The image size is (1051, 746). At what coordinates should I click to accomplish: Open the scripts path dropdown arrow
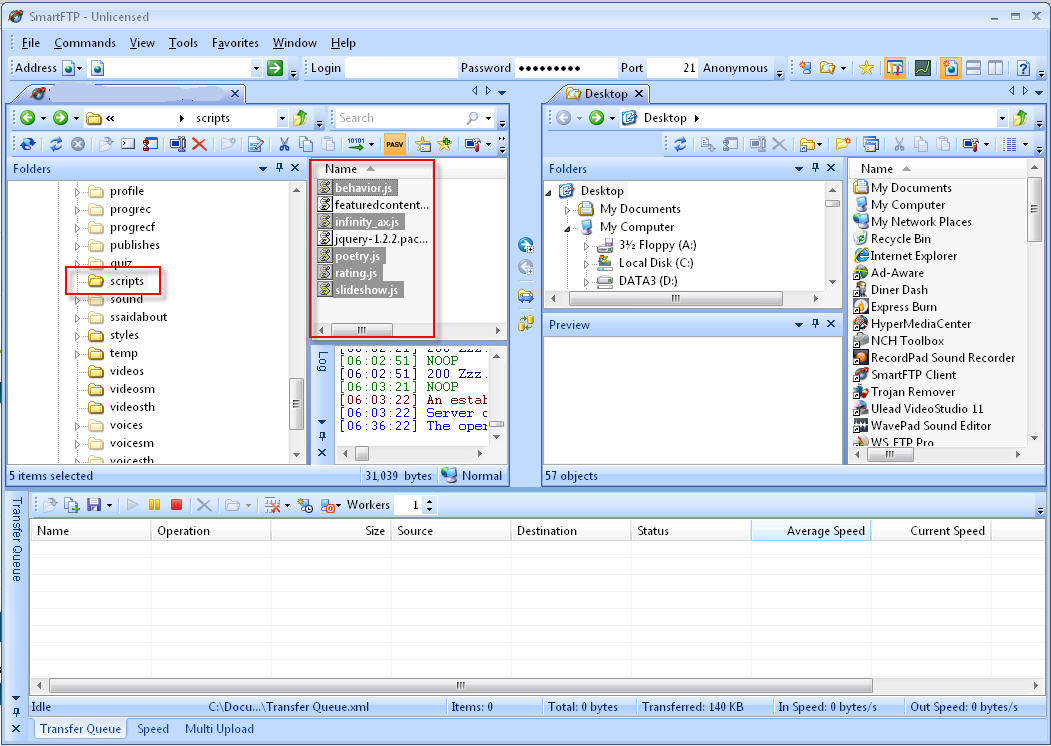[281, 118]
